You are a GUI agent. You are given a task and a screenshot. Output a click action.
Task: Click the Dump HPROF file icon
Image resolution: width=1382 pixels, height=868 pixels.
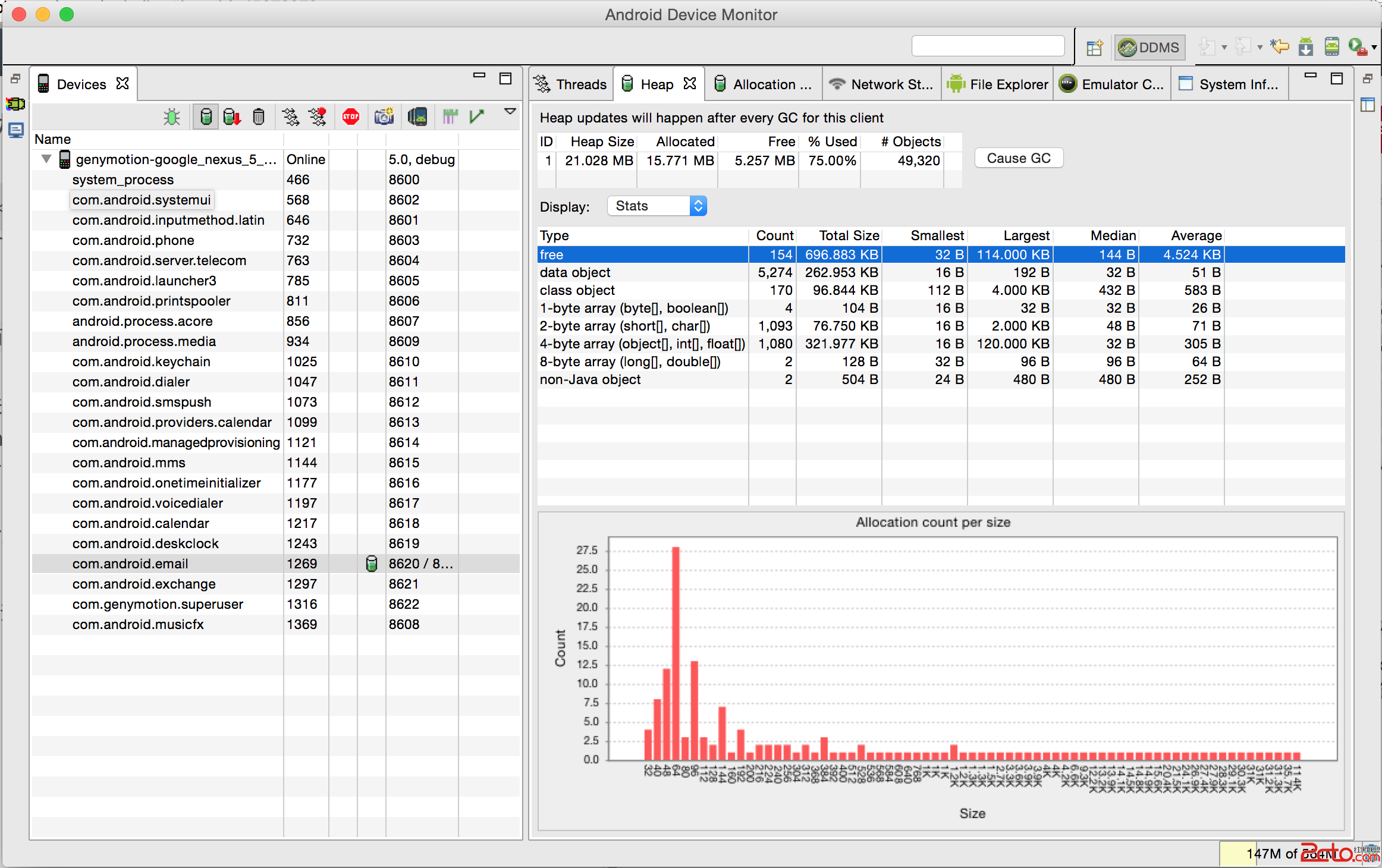(x=232, y=117)
